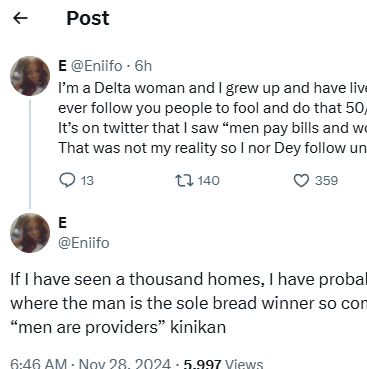The height and width of the screenshot is (369, 367).
Task: Click display name E beside the 6h tweet
Action: point(62,66)
